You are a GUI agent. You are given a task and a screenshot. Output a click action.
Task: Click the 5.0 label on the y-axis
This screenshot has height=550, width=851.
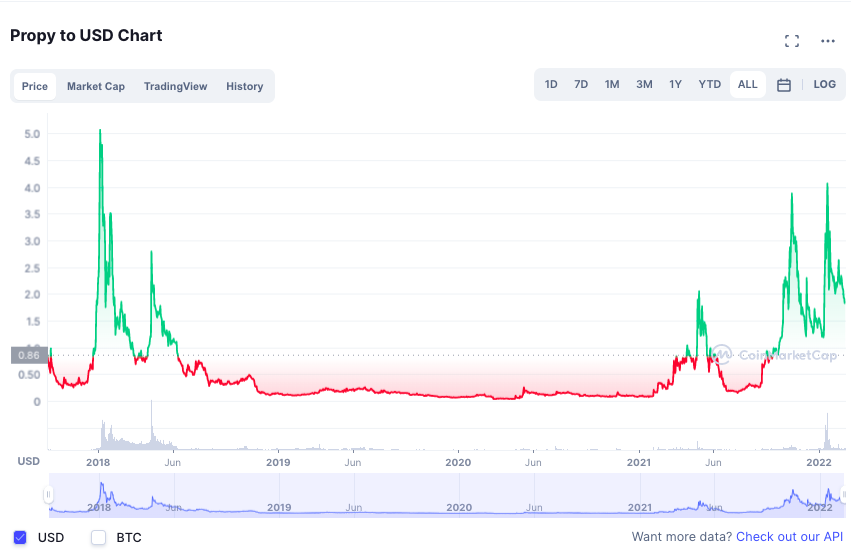pos(33,134)
